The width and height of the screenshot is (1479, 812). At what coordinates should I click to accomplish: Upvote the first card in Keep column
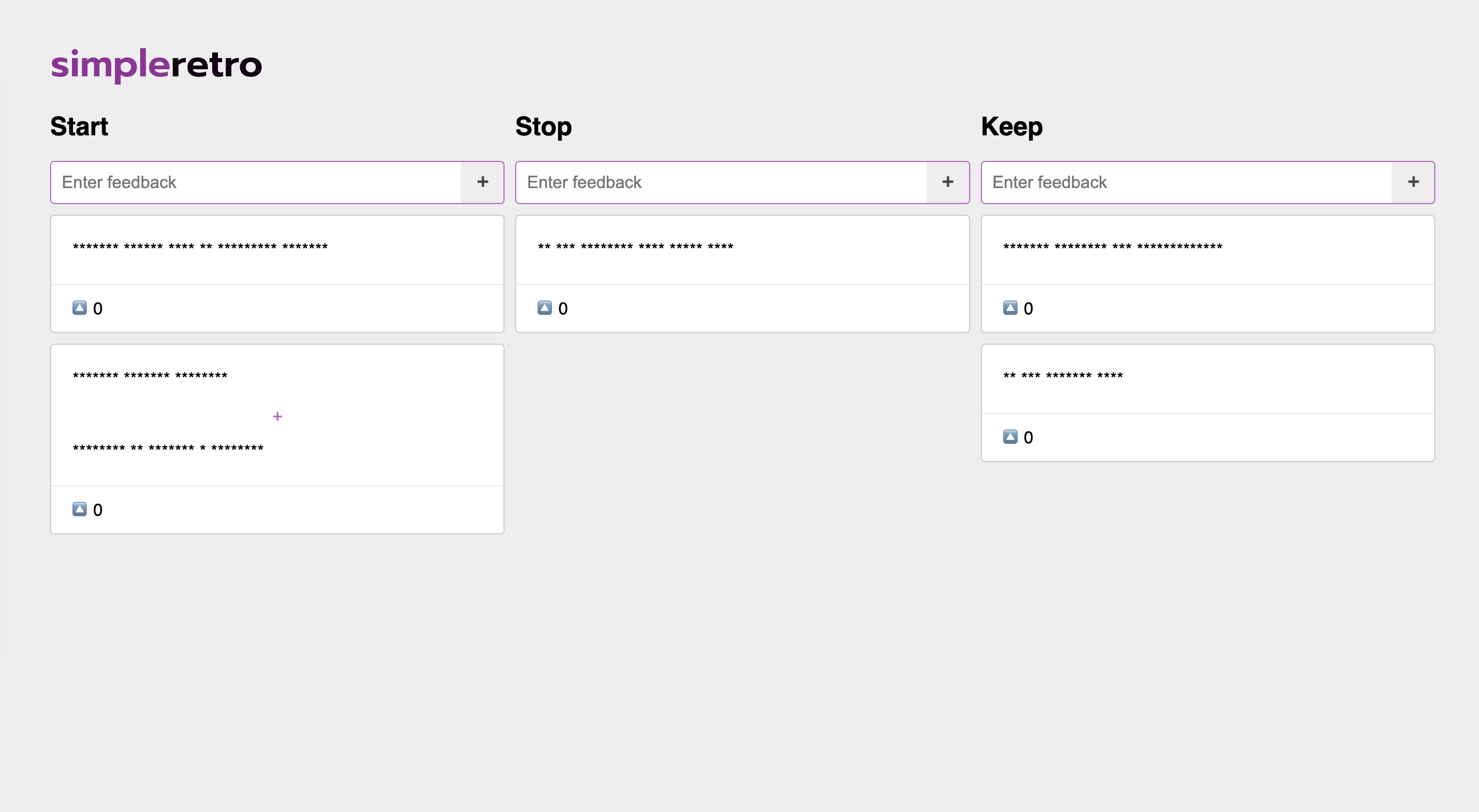[x=1011, y=308]
